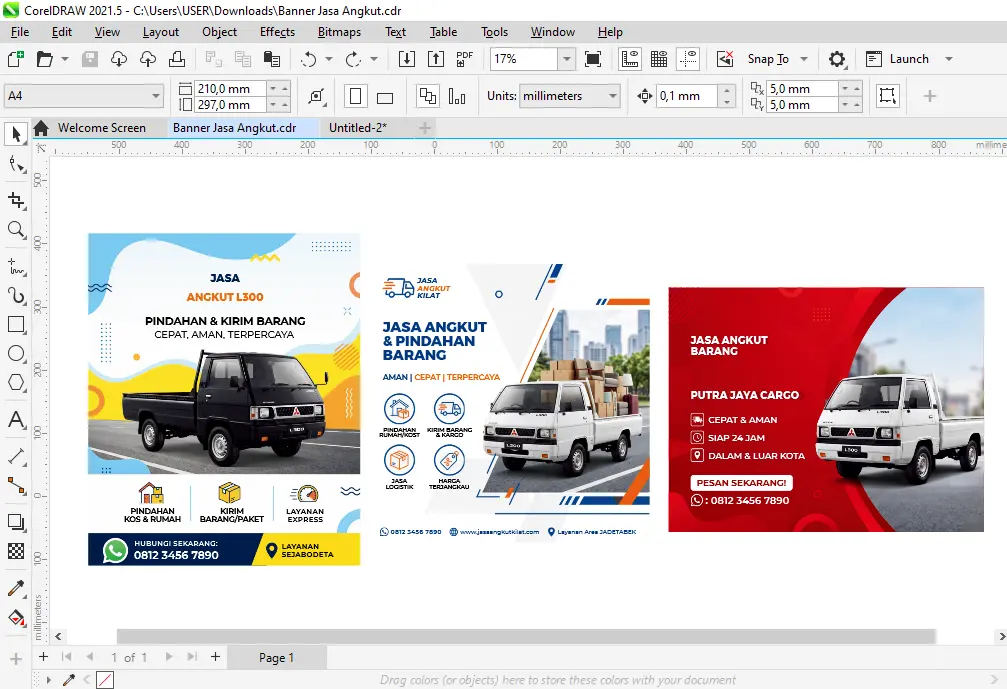Toggle show grid
The width and height of the screenshot is (1007, 689).
point(659,59)
